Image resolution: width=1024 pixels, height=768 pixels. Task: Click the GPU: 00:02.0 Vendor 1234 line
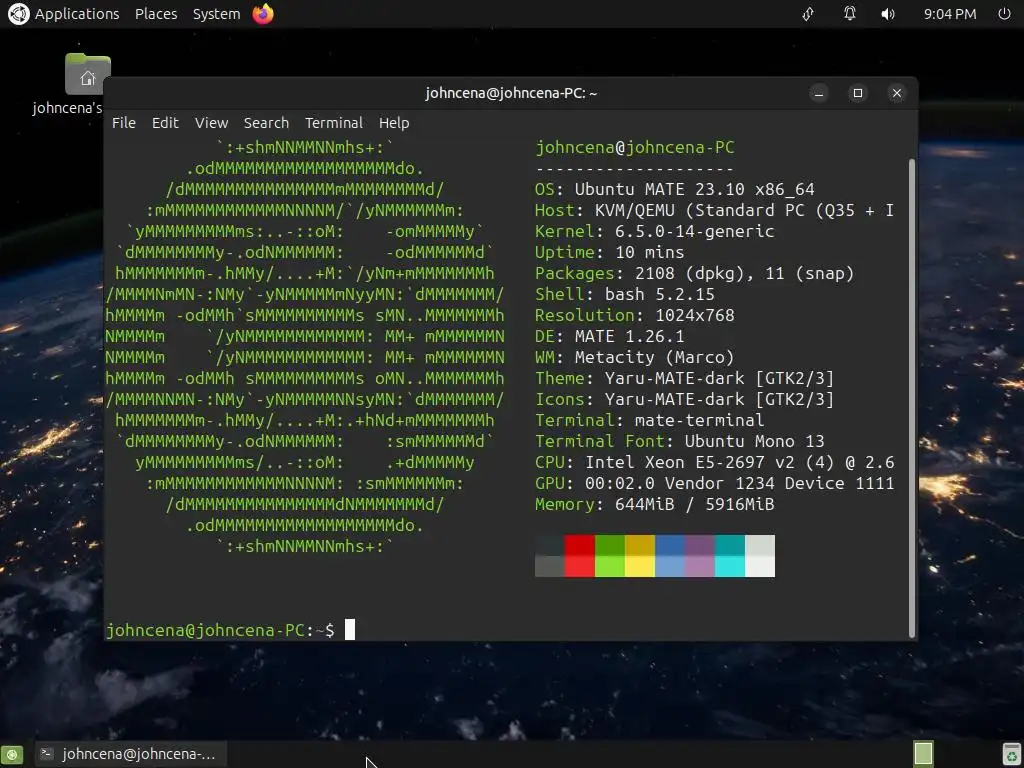click(x=714, y=483)
